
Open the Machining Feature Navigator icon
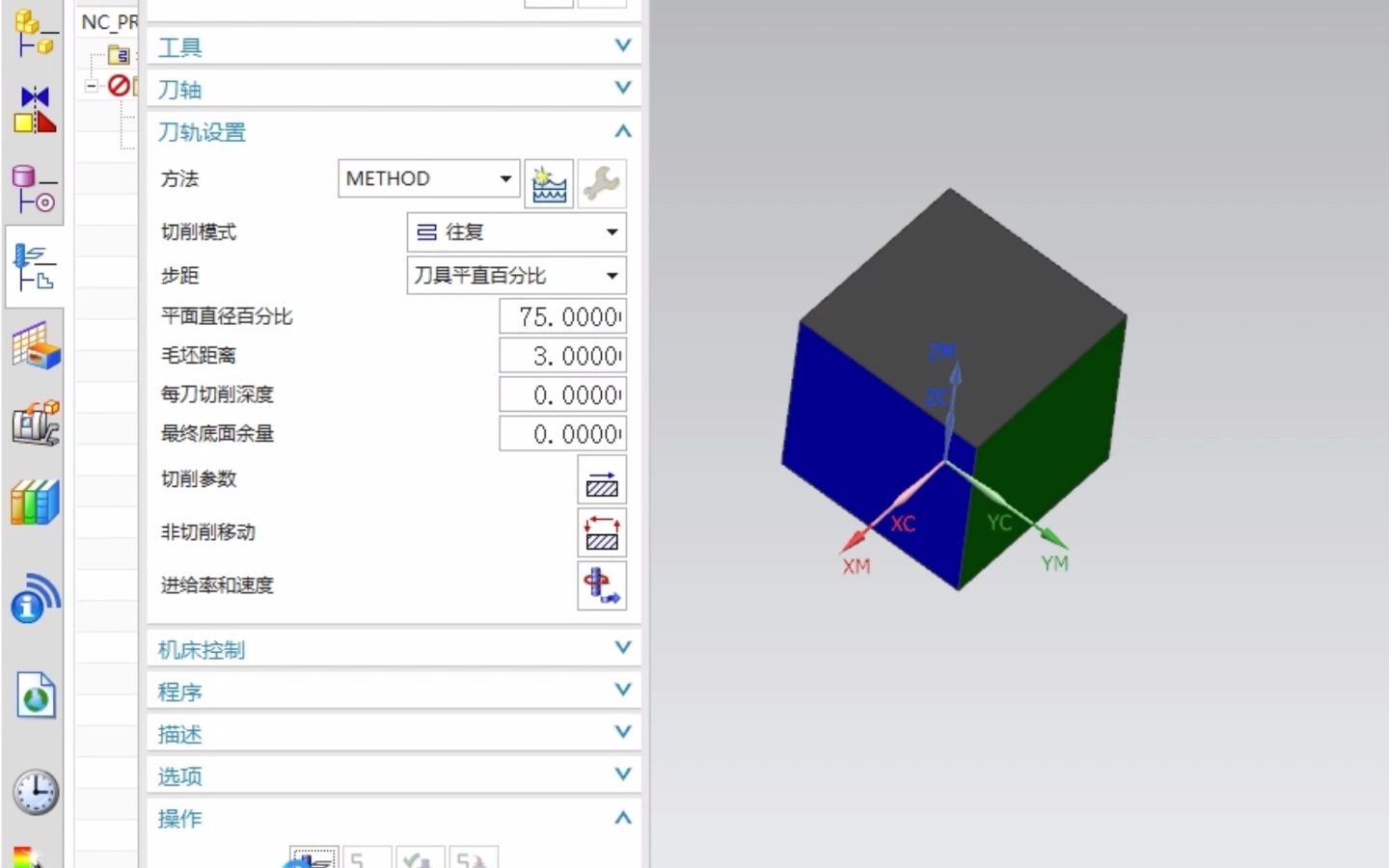36,345
